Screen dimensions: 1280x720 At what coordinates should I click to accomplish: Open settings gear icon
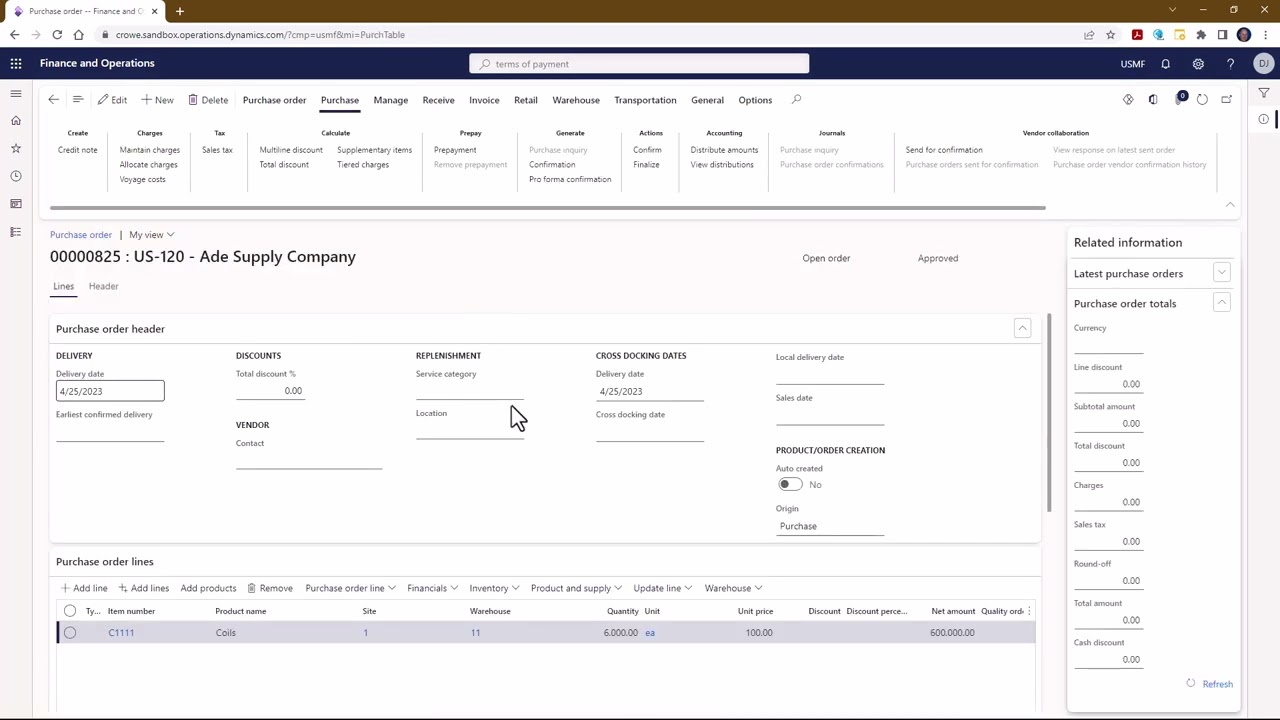click(1198, 64)
